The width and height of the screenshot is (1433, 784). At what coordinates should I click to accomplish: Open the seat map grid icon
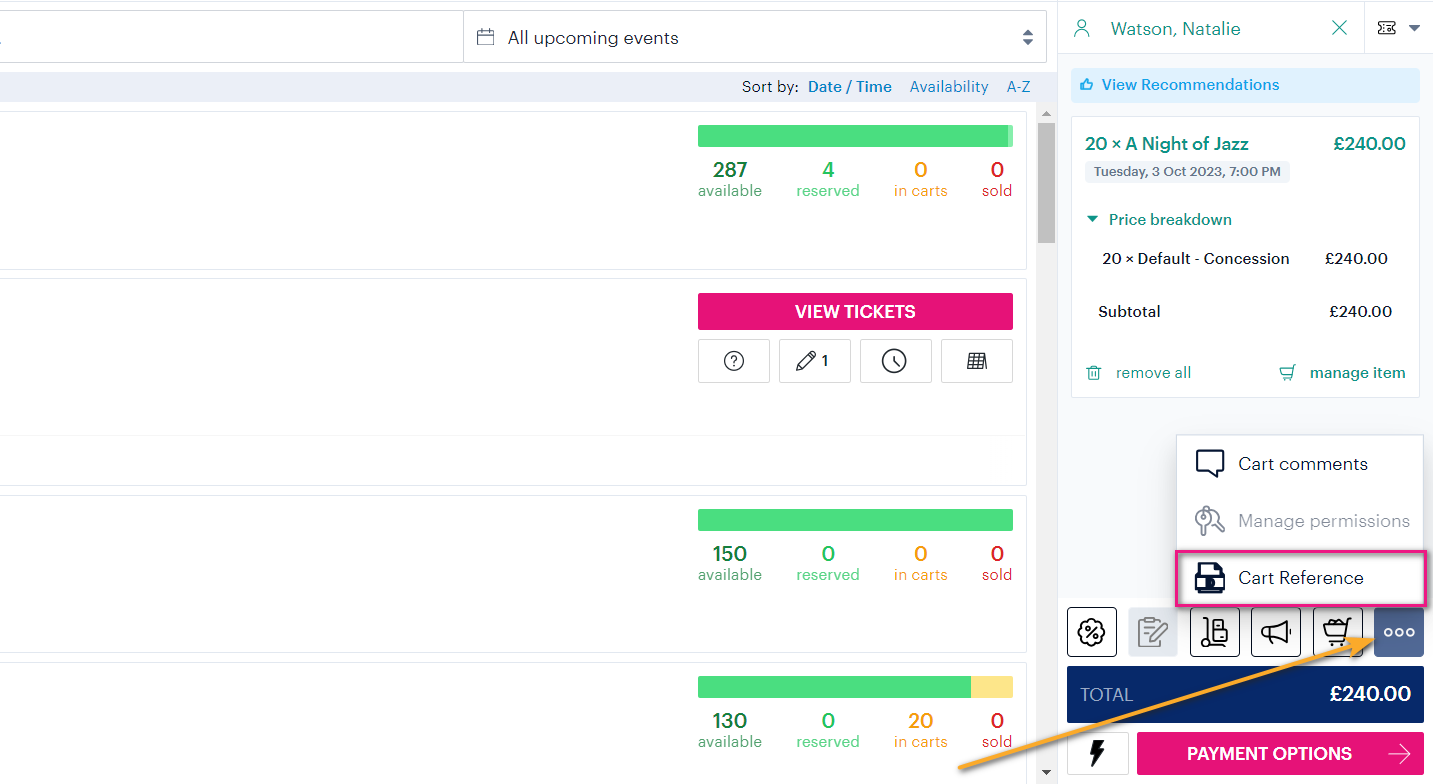[x=976, y=360]
